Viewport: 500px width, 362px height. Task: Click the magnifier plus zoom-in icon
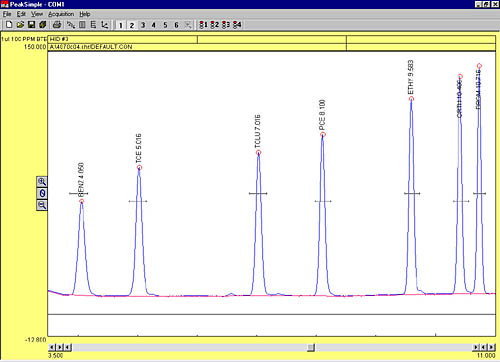42,182
